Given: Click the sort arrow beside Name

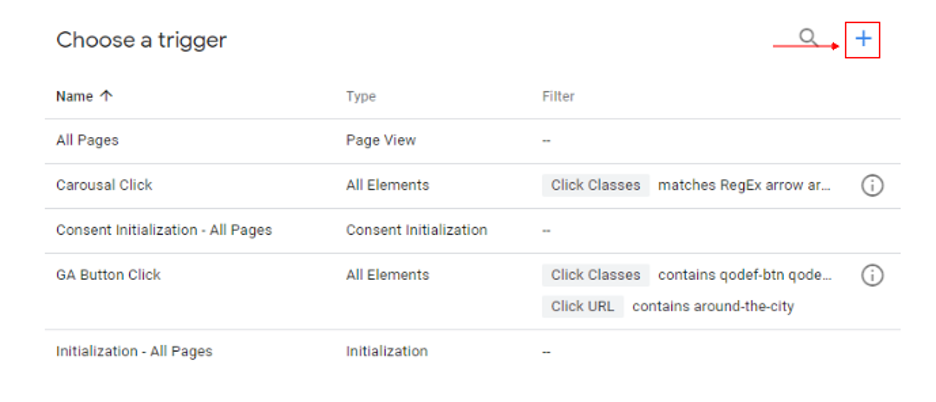Looking at the screenshot, I should (107, 97).
